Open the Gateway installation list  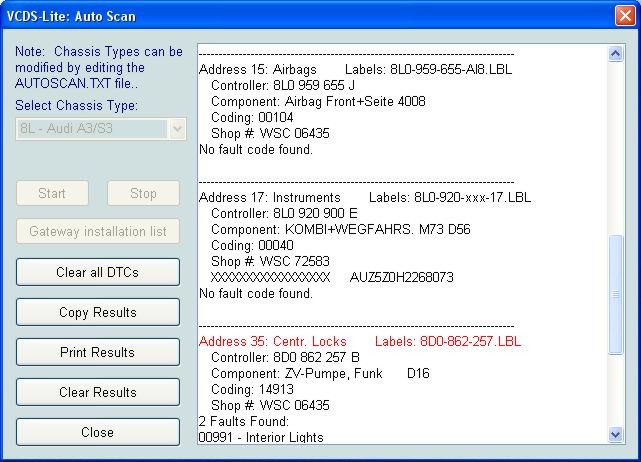point(98,231)
